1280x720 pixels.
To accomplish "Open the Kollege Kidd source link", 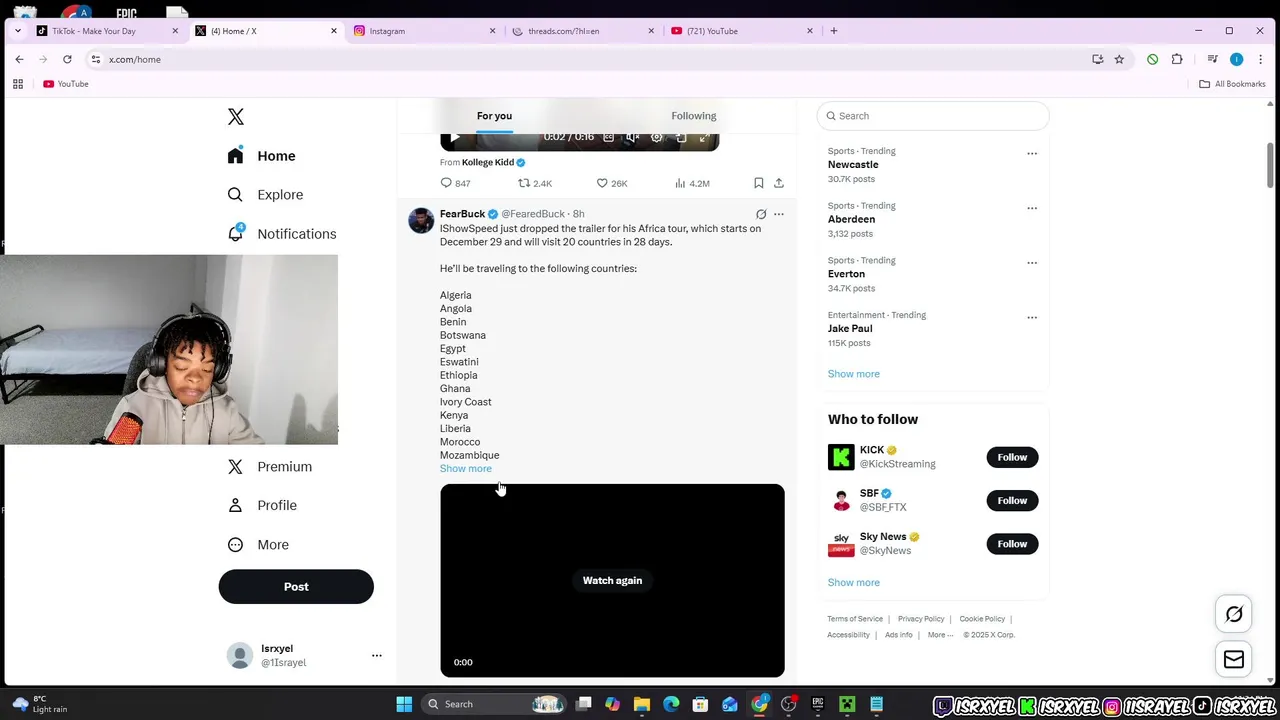I will 488,162.
